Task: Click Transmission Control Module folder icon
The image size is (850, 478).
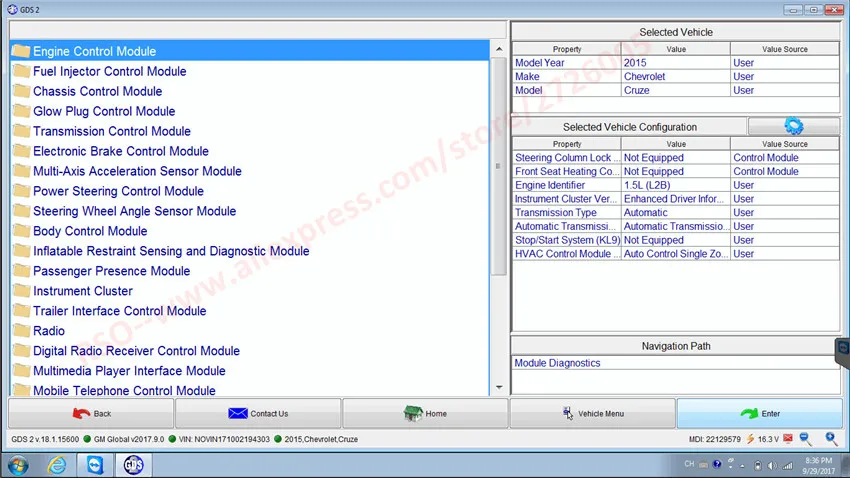Action: click(21, 131)
